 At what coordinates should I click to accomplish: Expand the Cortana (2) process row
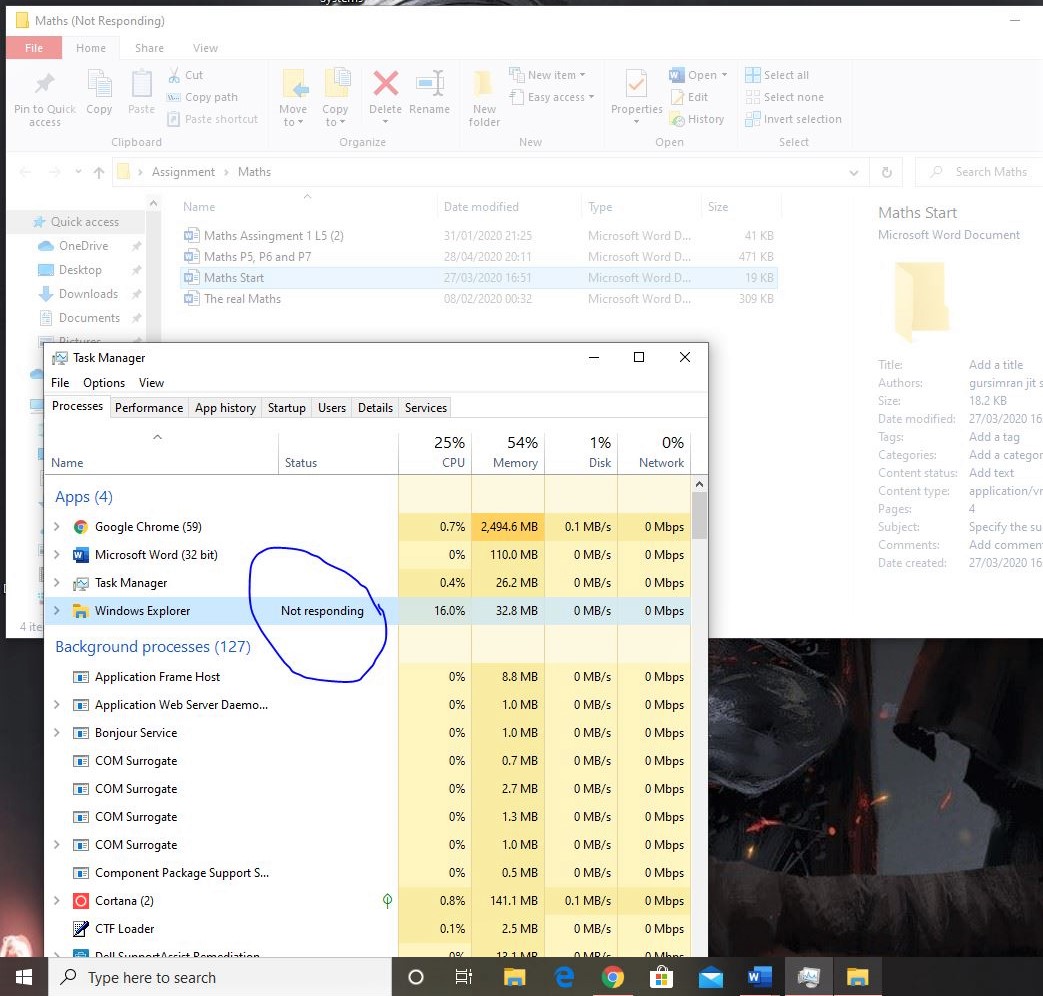point(57,900)
